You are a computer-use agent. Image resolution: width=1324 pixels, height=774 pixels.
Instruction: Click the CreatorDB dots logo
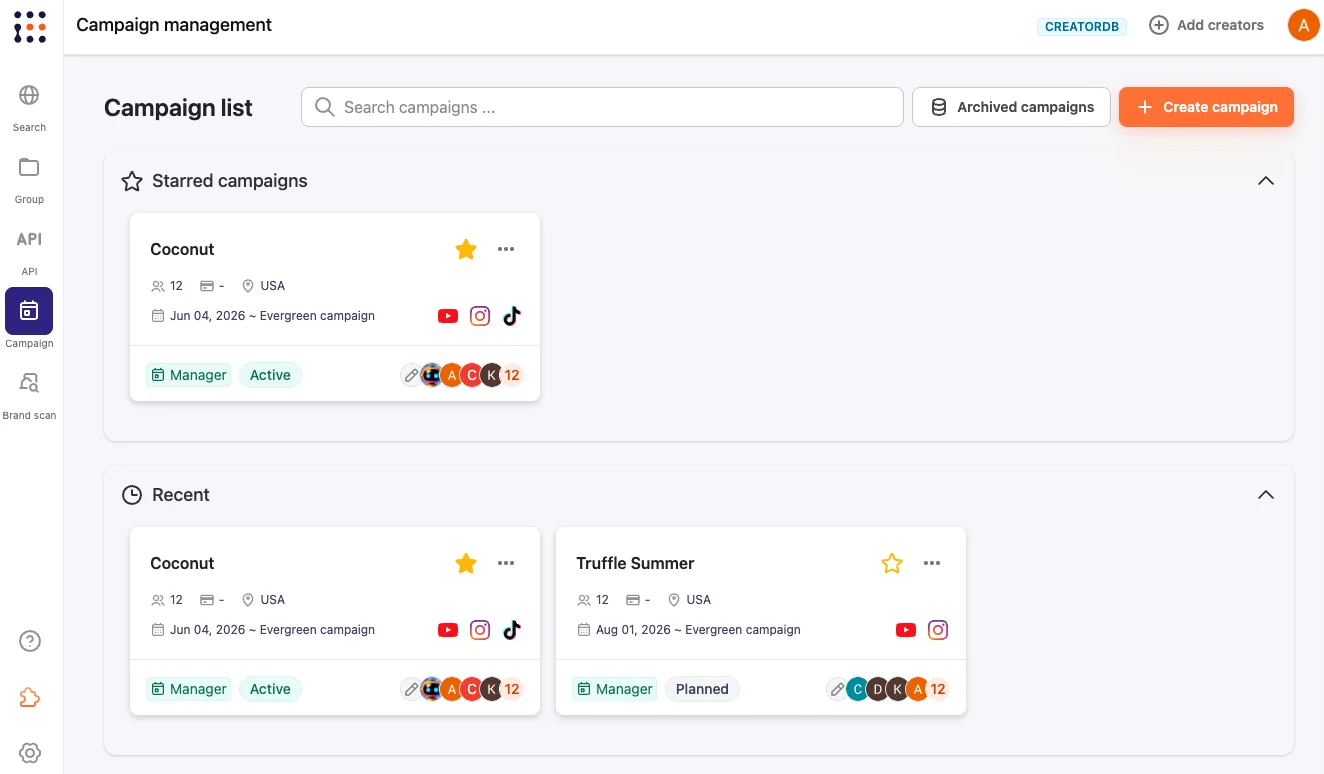tap(30, 27)
